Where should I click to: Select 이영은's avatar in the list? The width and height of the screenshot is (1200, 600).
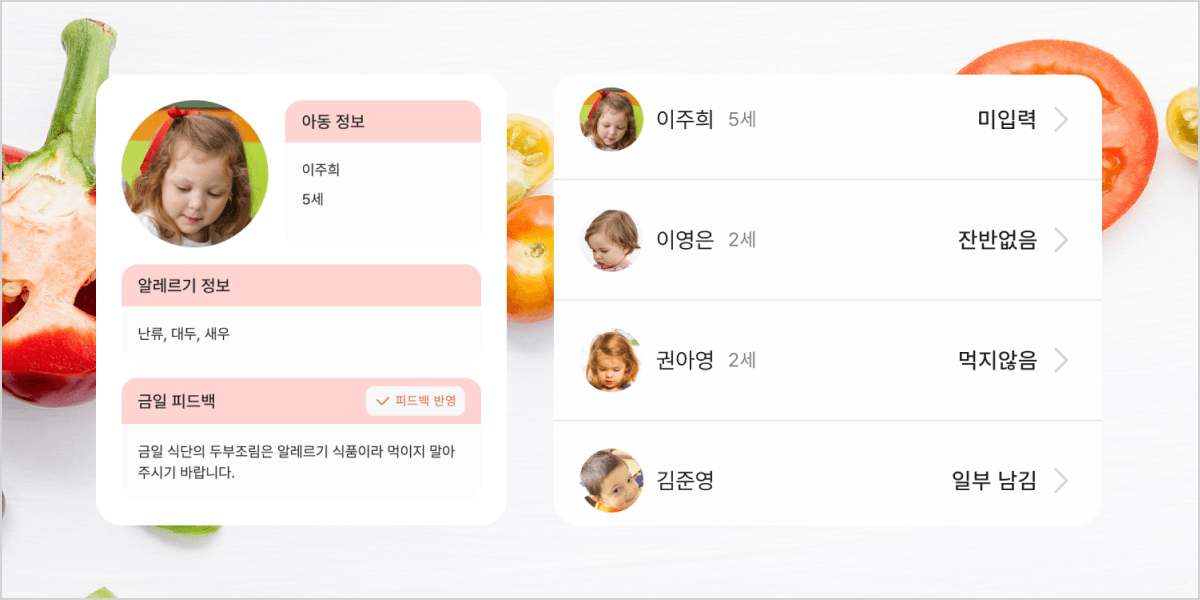(611, 240)
